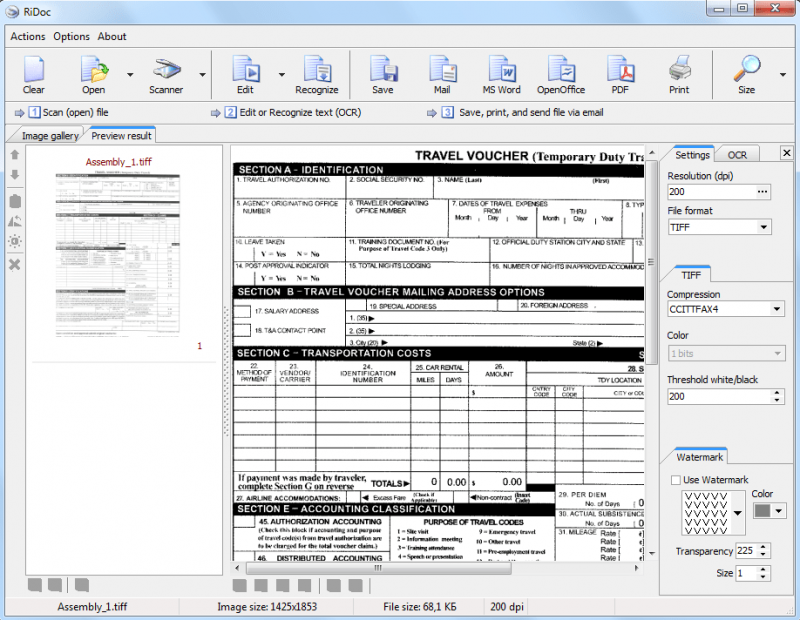This screenshot has height=620, width=800.
Task: Increase the Threshold white/black value
Action: pyautogui.click(x=777, y=393)
